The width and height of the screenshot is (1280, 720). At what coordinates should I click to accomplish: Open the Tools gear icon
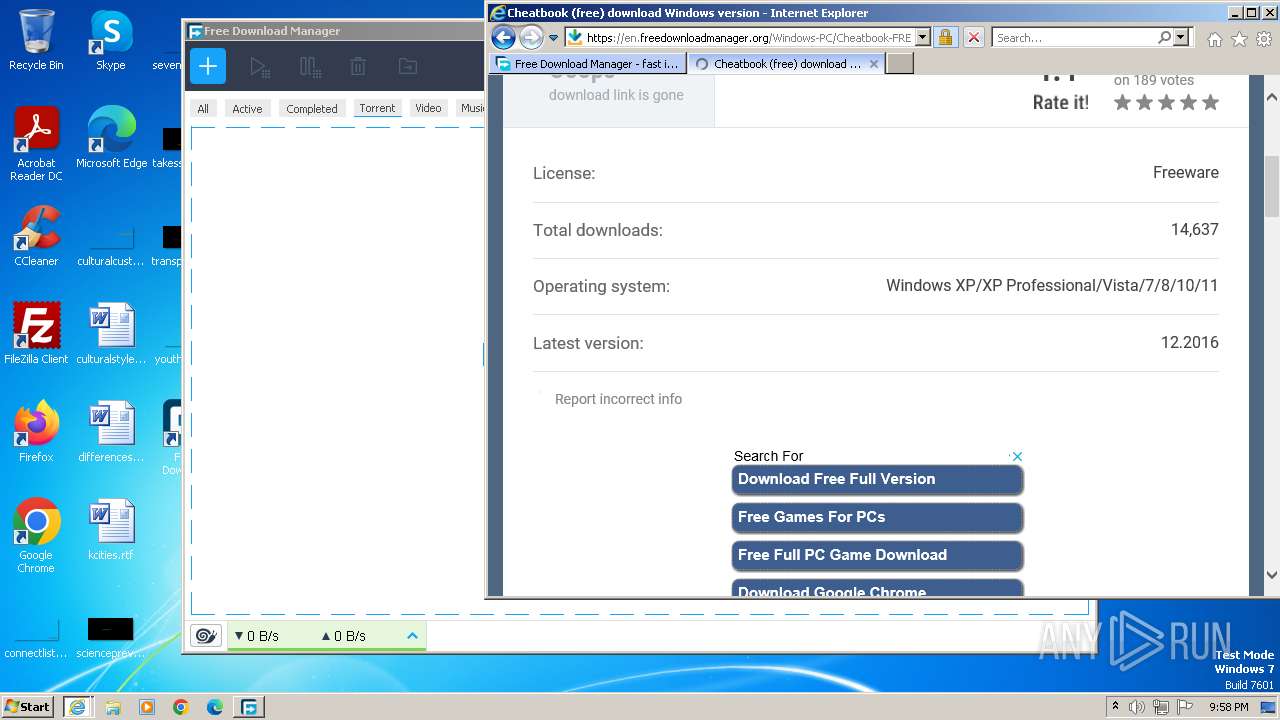pos(1264,39)
